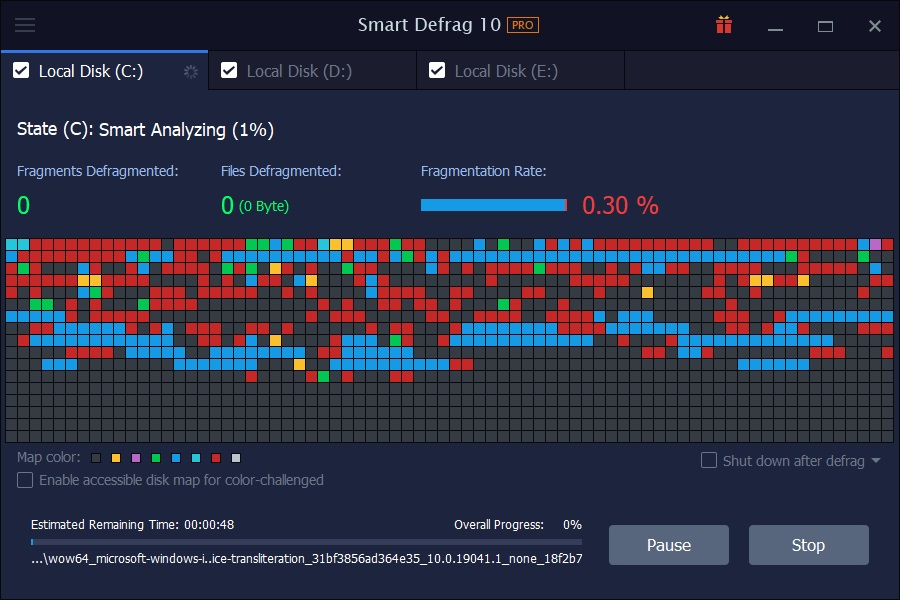Select the purple map color swatch

[136, 458]
